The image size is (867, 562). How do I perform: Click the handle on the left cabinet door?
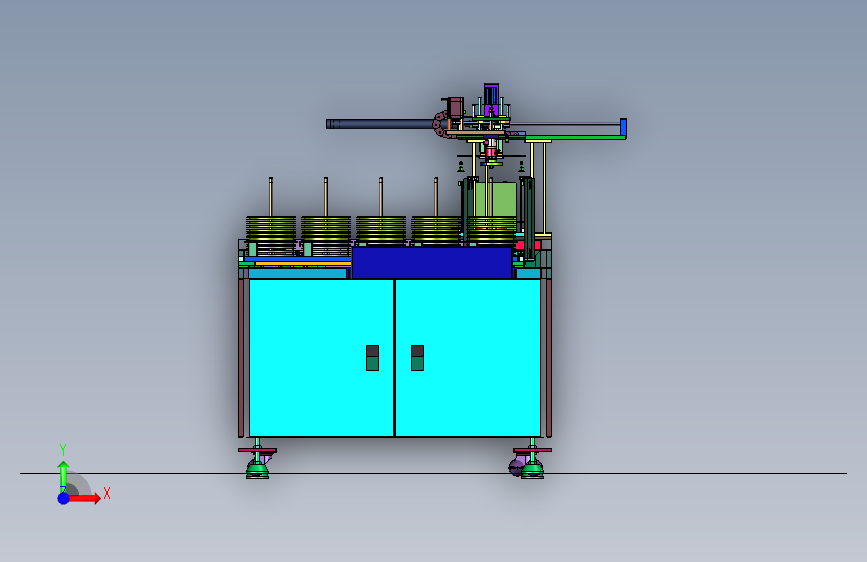pyautogui.click(x=373, y=358)
